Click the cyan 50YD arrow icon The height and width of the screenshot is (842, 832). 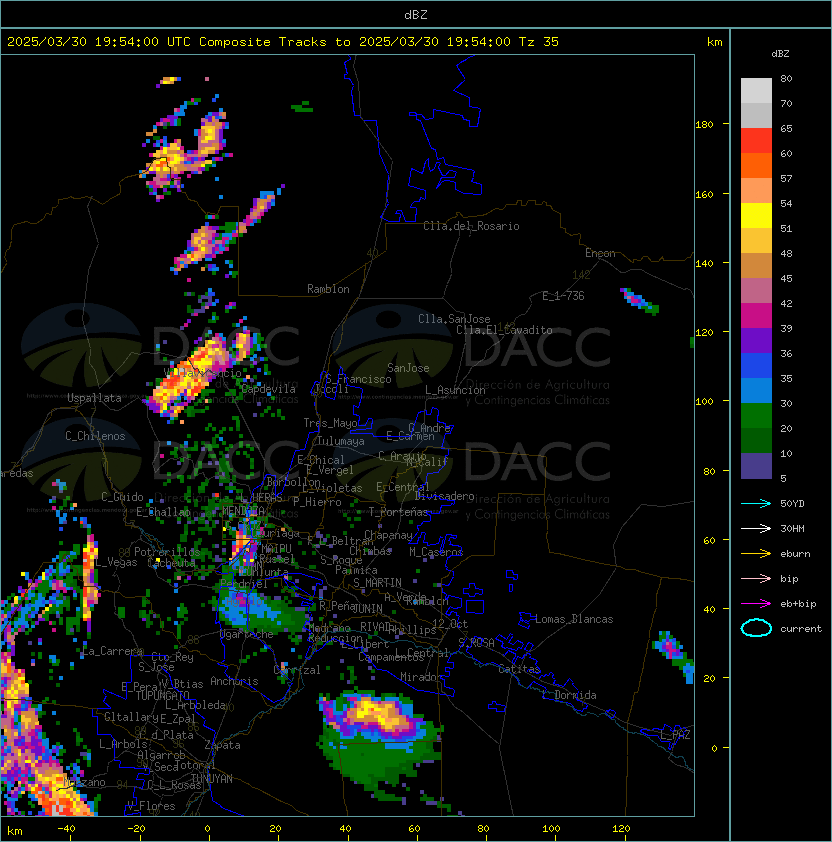click(x=756, y=503)
